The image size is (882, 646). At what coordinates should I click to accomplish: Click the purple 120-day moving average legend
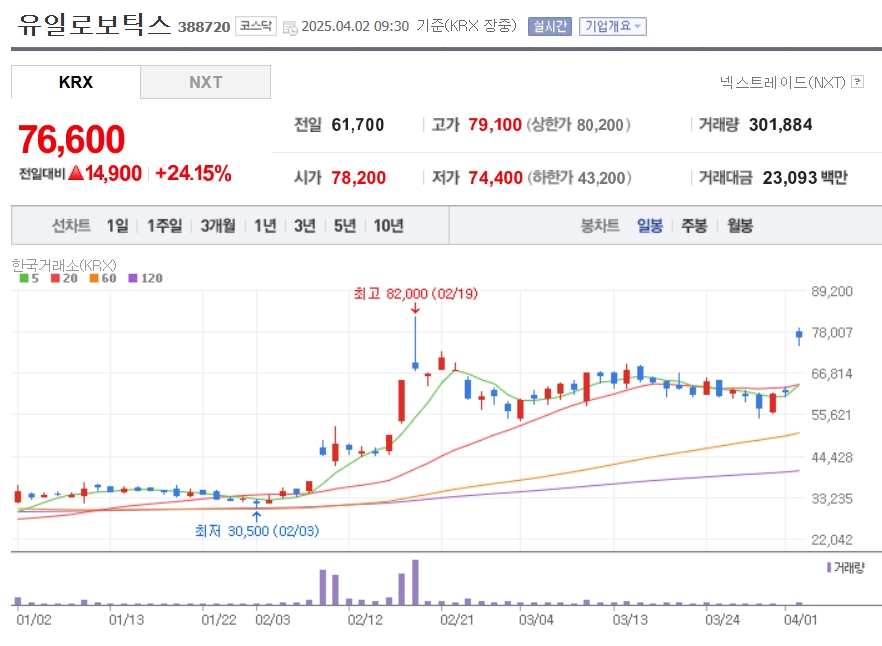click(146, 278)
